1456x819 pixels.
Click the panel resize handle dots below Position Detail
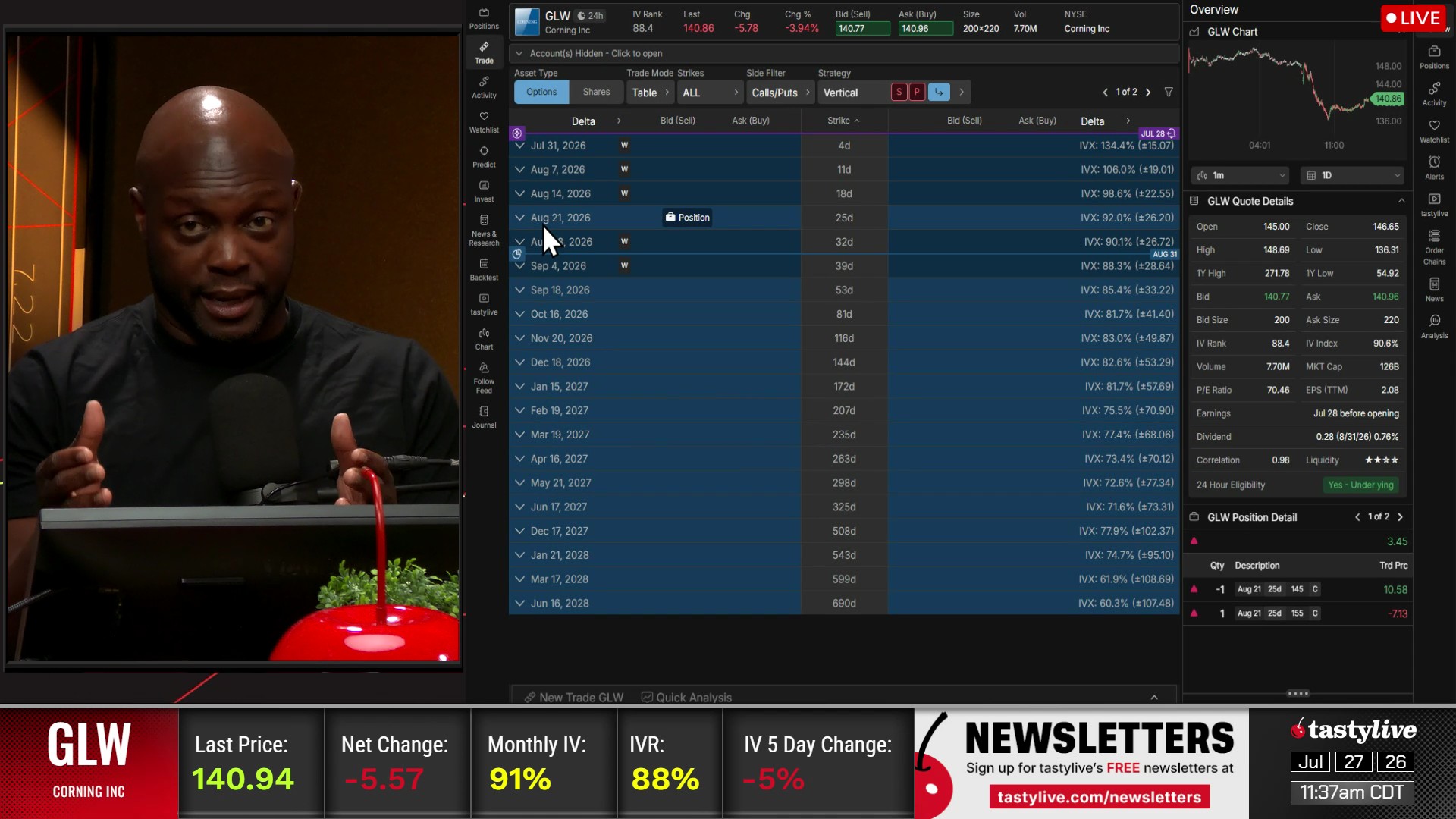click(1298, 694)
